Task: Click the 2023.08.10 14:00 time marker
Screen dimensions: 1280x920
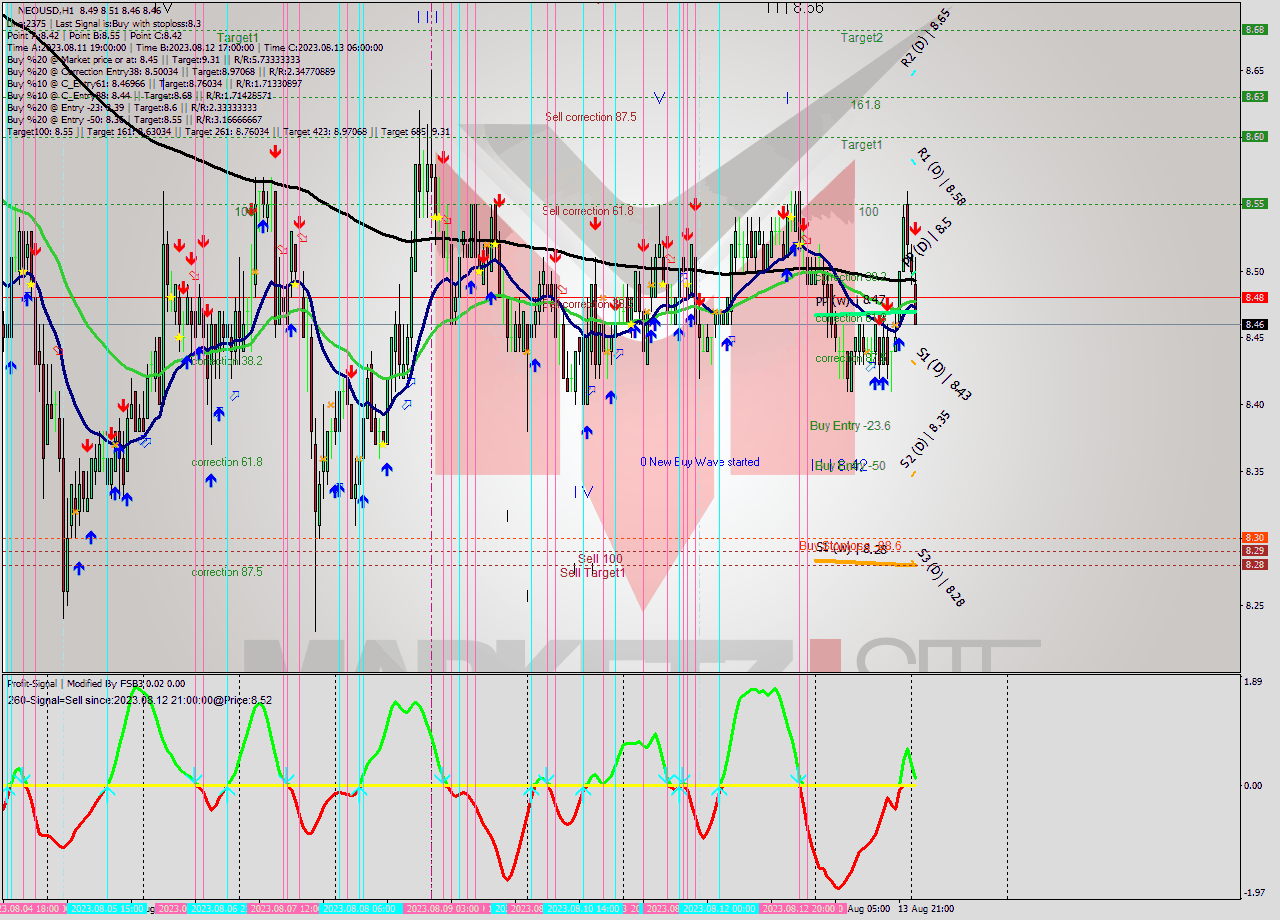Action: pos(584,909)
